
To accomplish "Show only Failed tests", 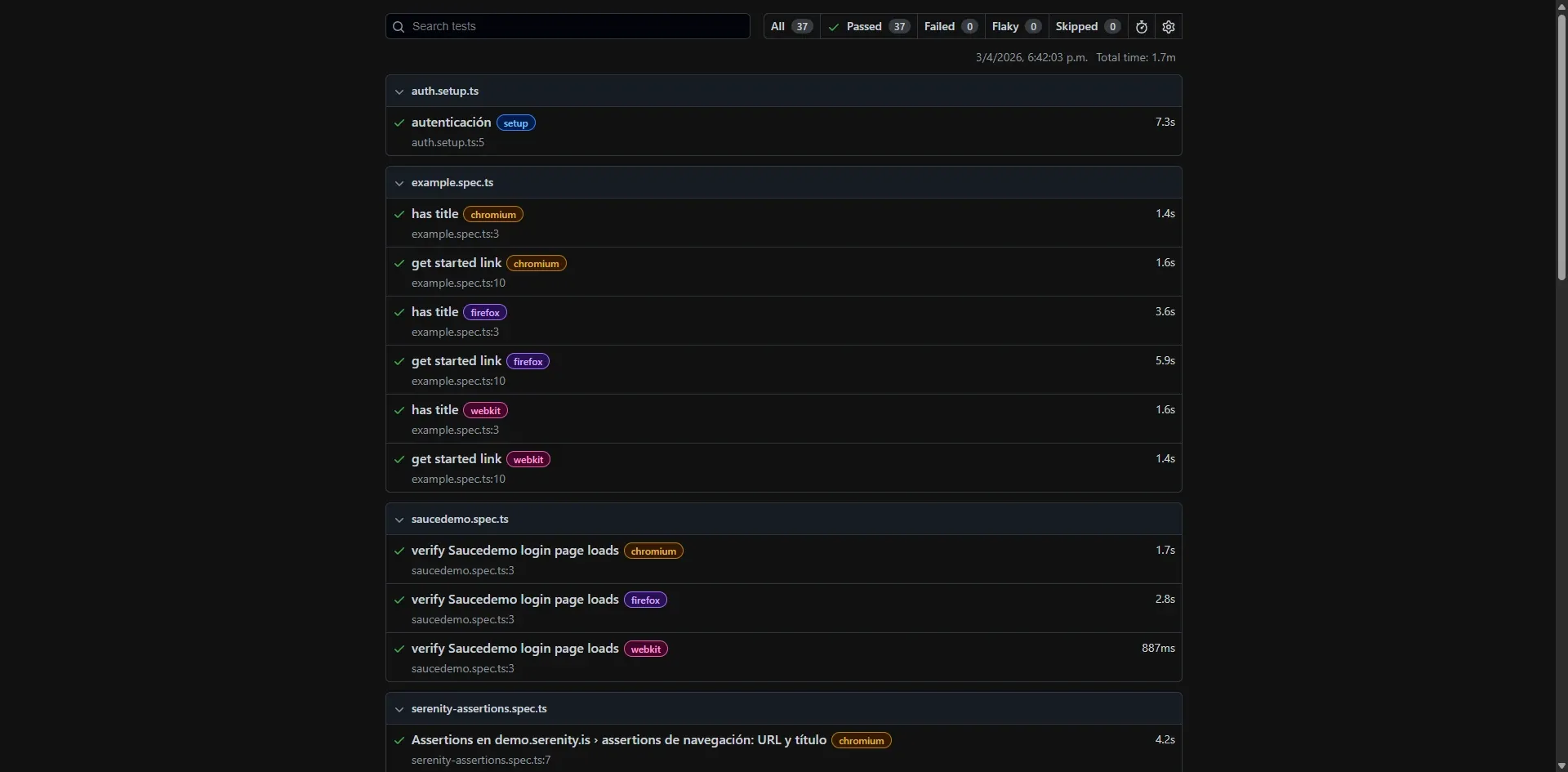I will [950, 27].
